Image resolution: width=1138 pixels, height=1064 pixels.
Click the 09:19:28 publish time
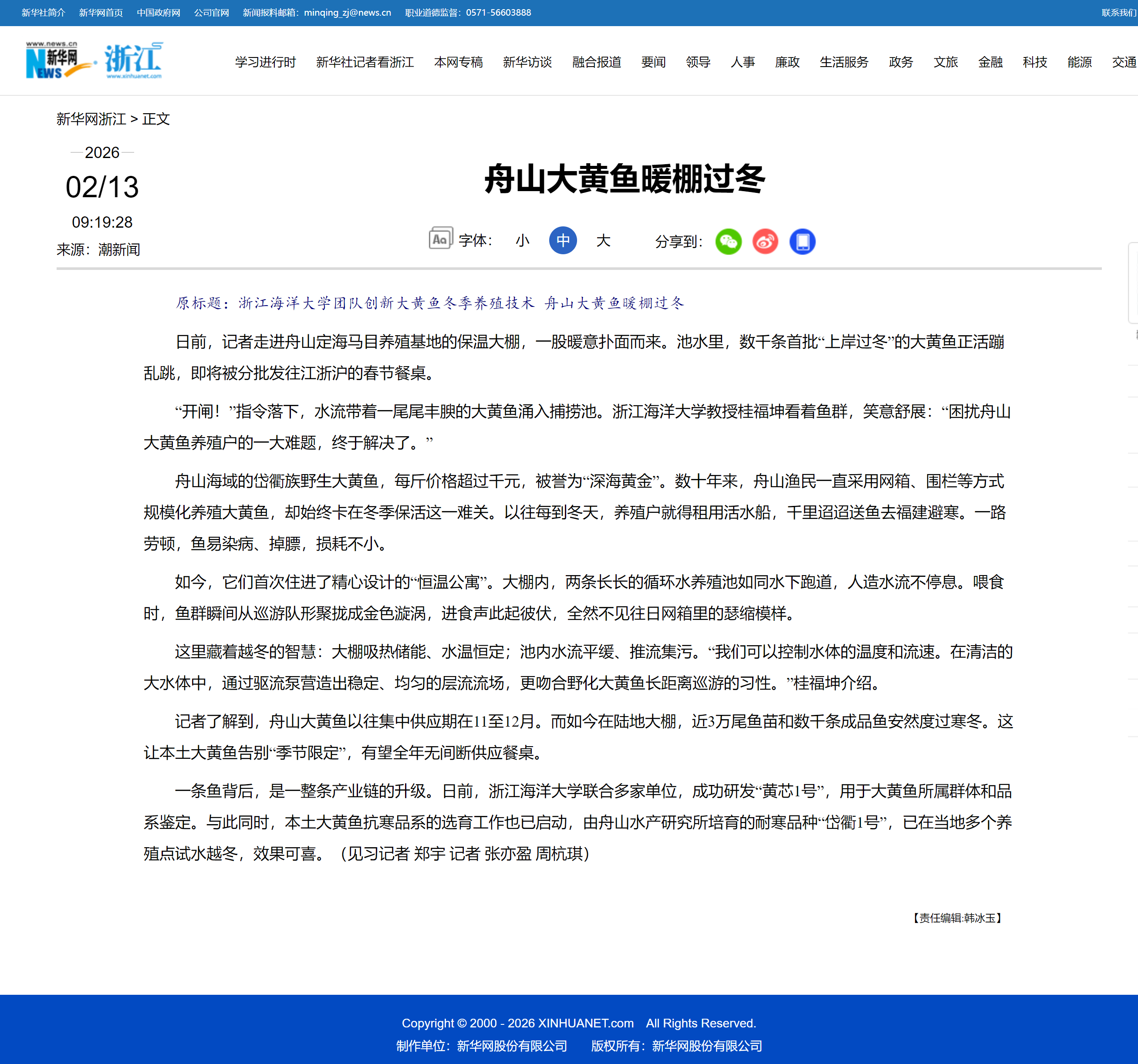(x=102, y=222)
